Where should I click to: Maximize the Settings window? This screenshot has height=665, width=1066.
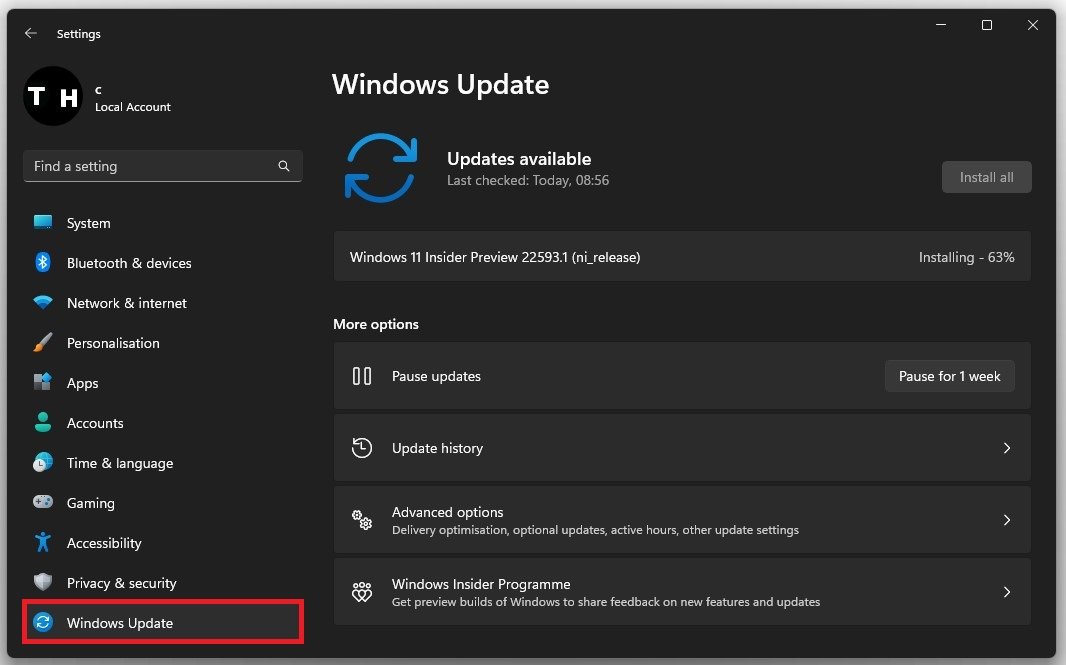tap(986, 25)
